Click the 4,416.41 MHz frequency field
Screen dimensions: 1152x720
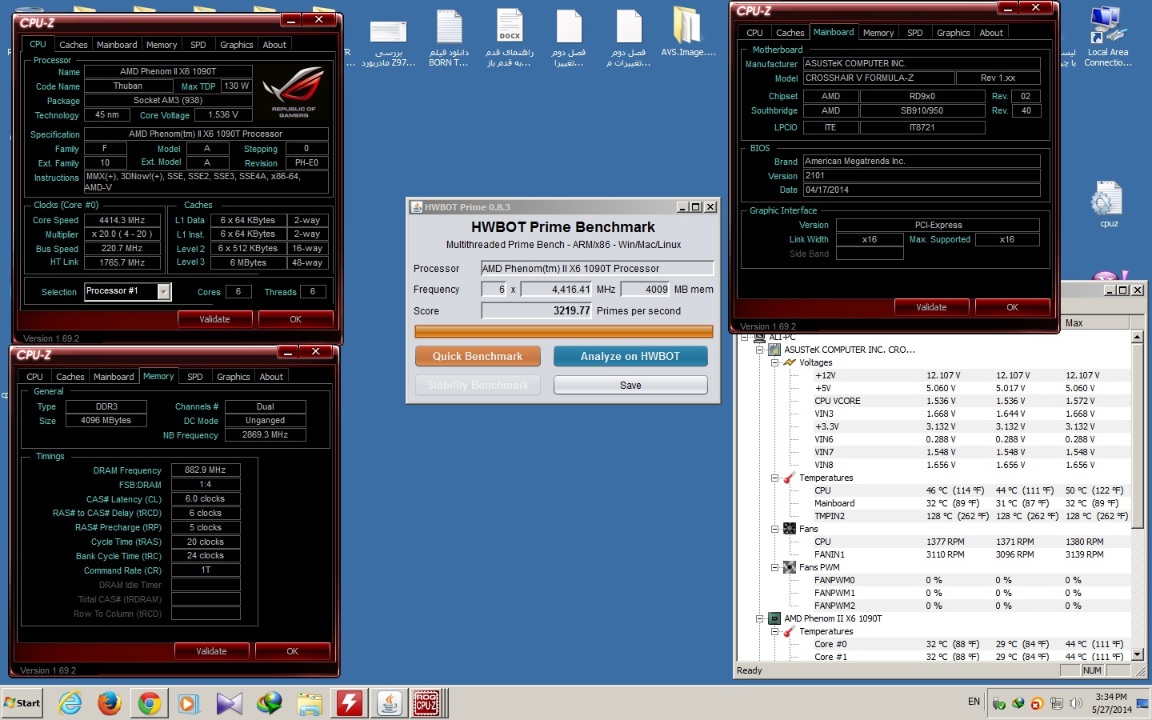point(556,289)
